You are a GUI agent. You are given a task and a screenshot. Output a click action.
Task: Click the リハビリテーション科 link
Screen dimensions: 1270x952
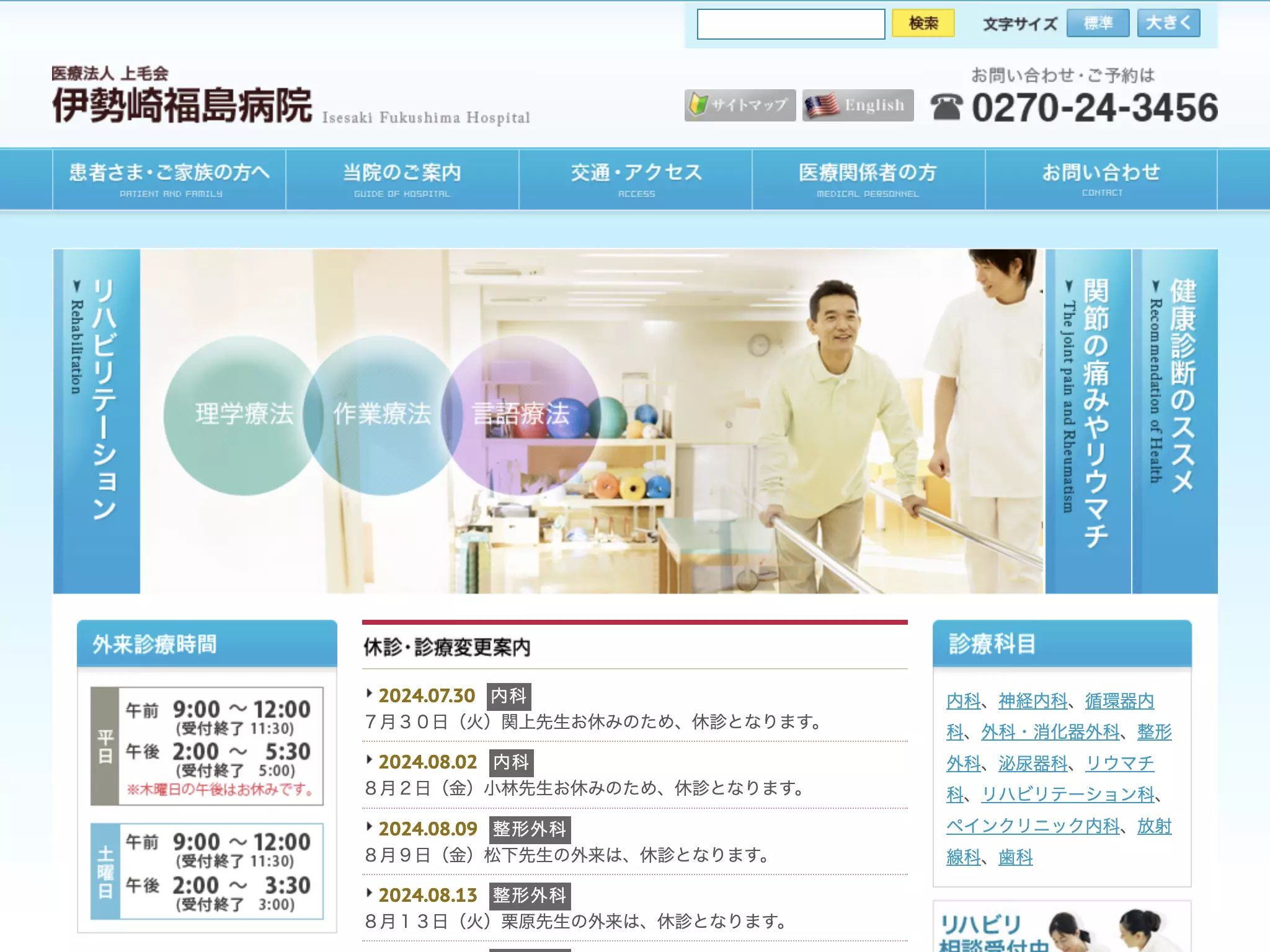[x=1068, y=795]
